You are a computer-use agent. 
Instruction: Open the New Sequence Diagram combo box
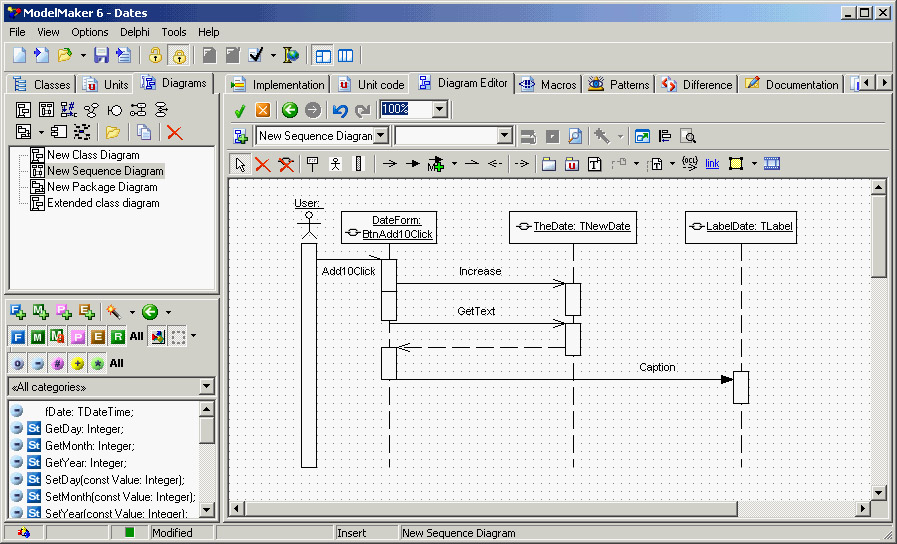tap(381, 136)
